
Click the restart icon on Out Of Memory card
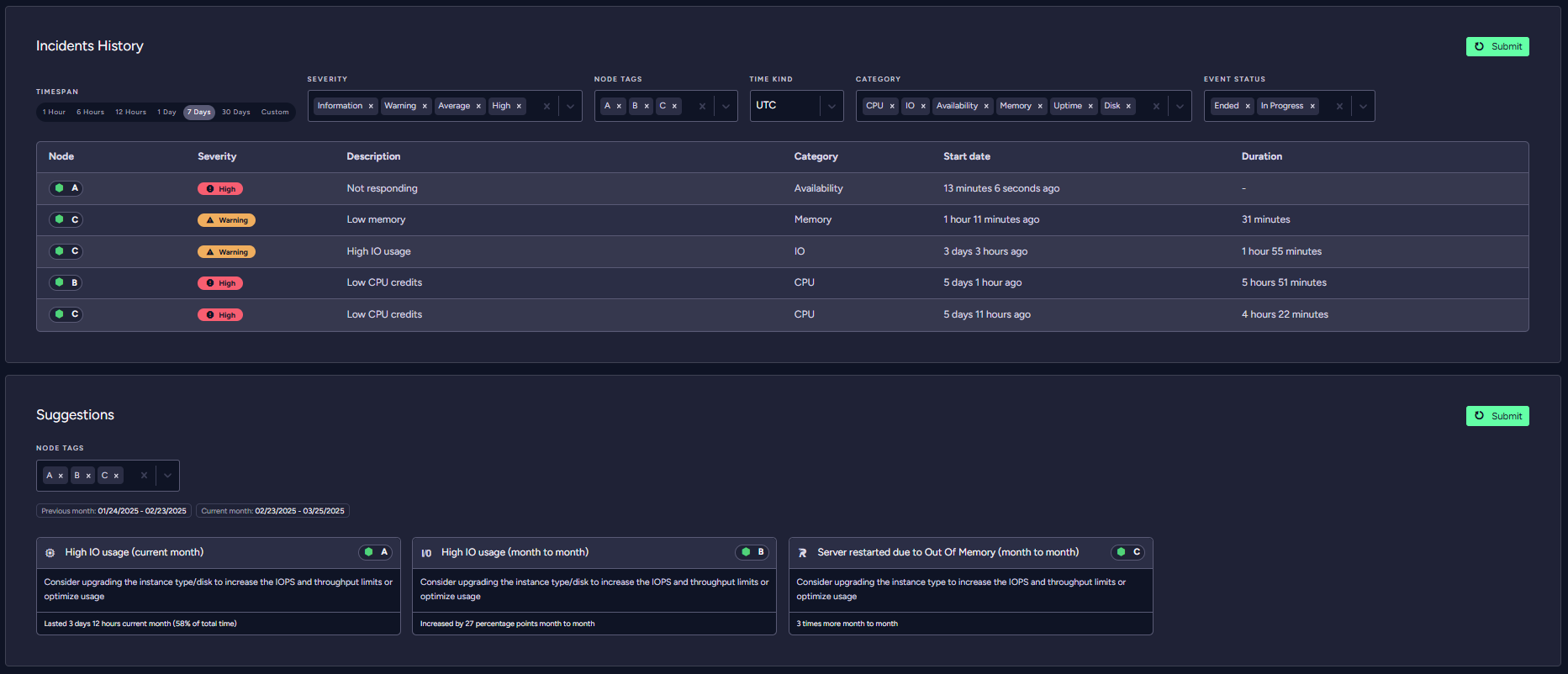tap(802, 553)
